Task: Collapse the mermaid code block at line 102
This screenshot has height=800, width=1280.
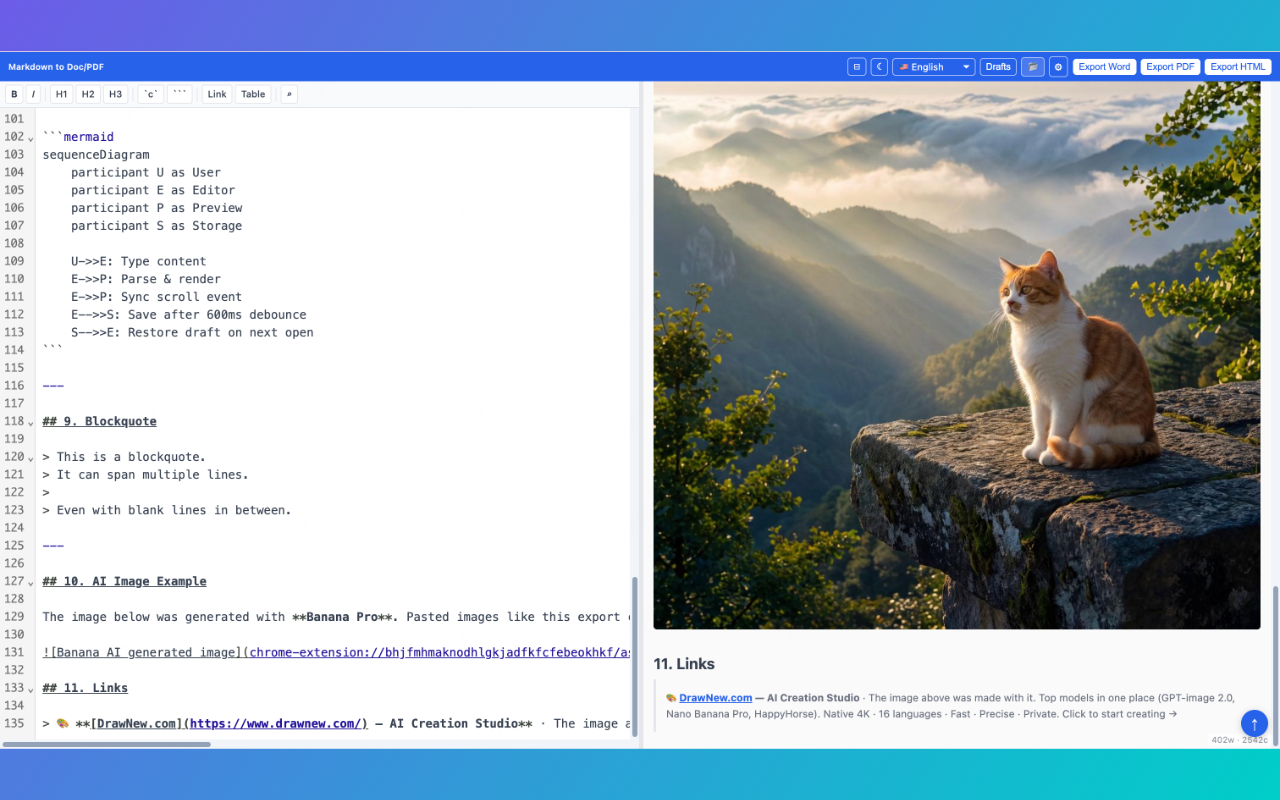Action: (31, 138)
